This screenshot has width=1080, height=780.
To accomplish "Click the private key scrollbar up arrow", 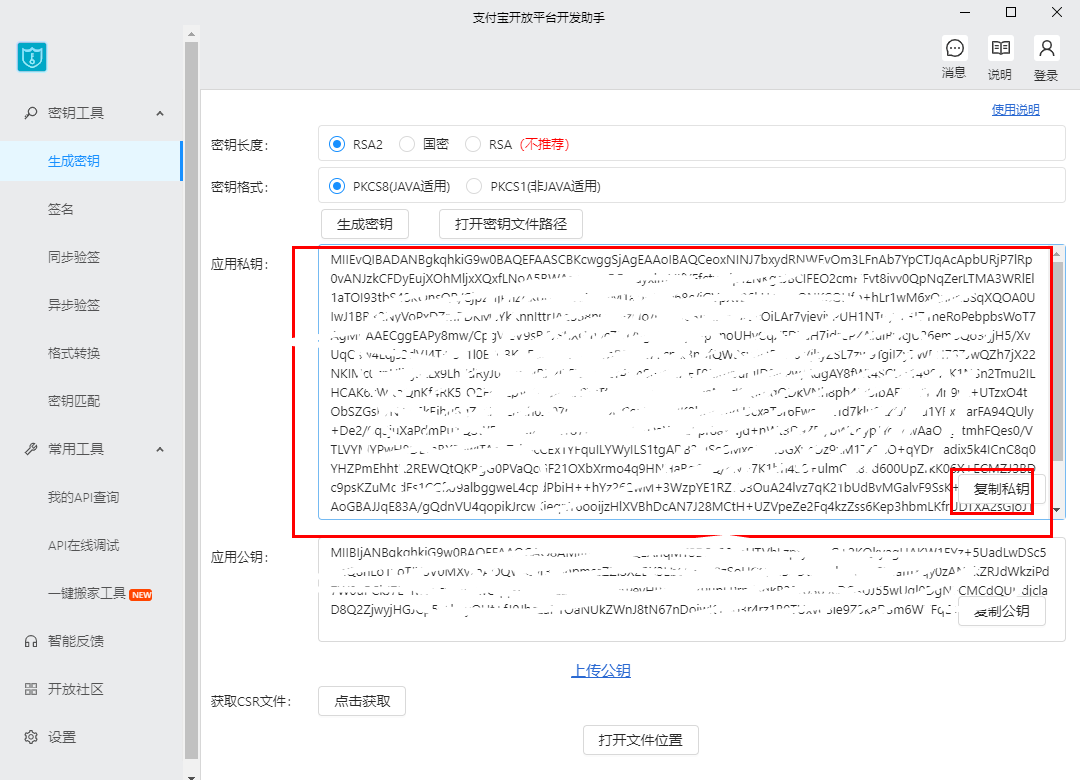I will click(1058, 254).
